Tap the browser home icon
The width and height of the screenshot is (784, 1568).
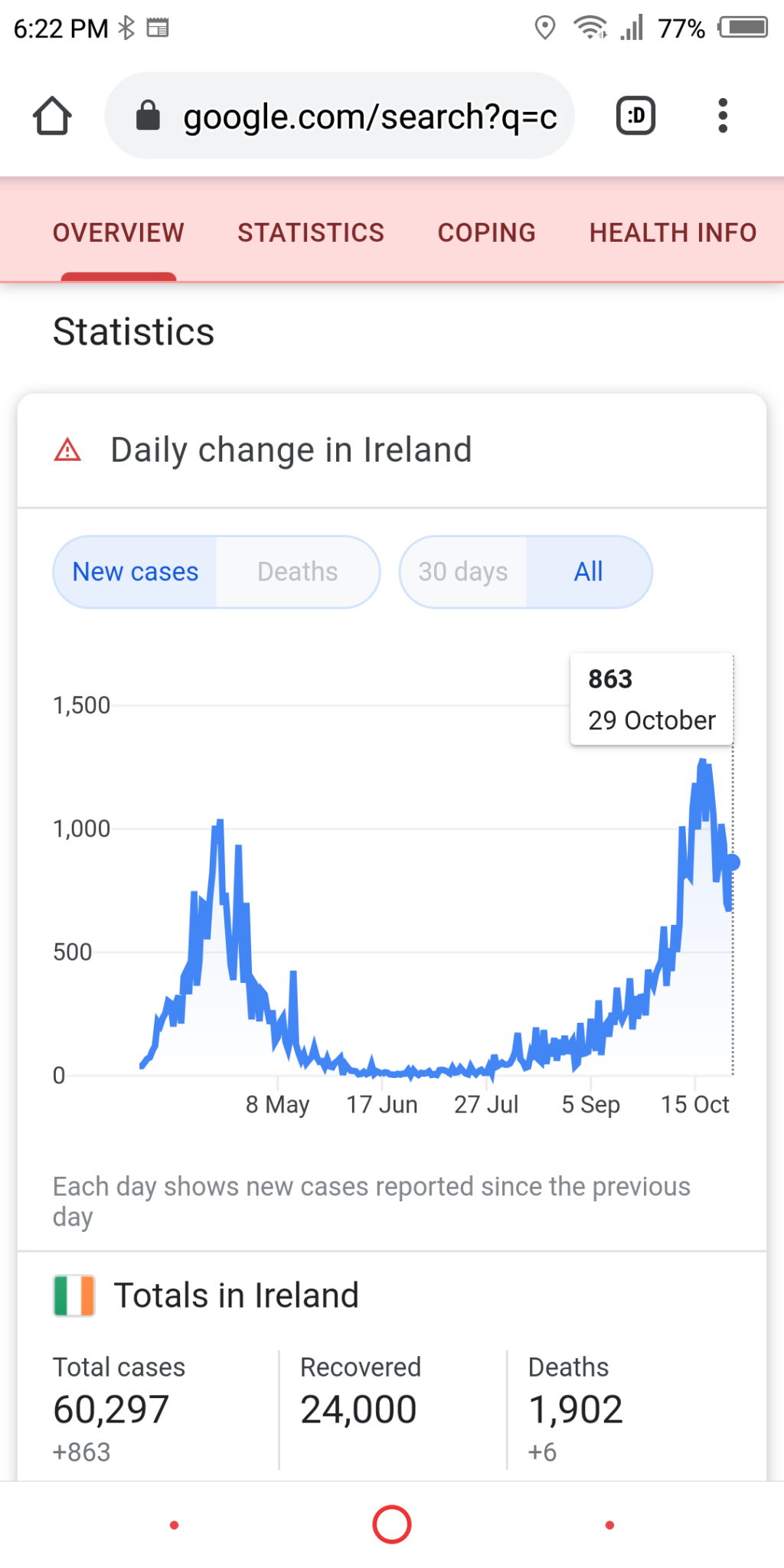[52, 116]
